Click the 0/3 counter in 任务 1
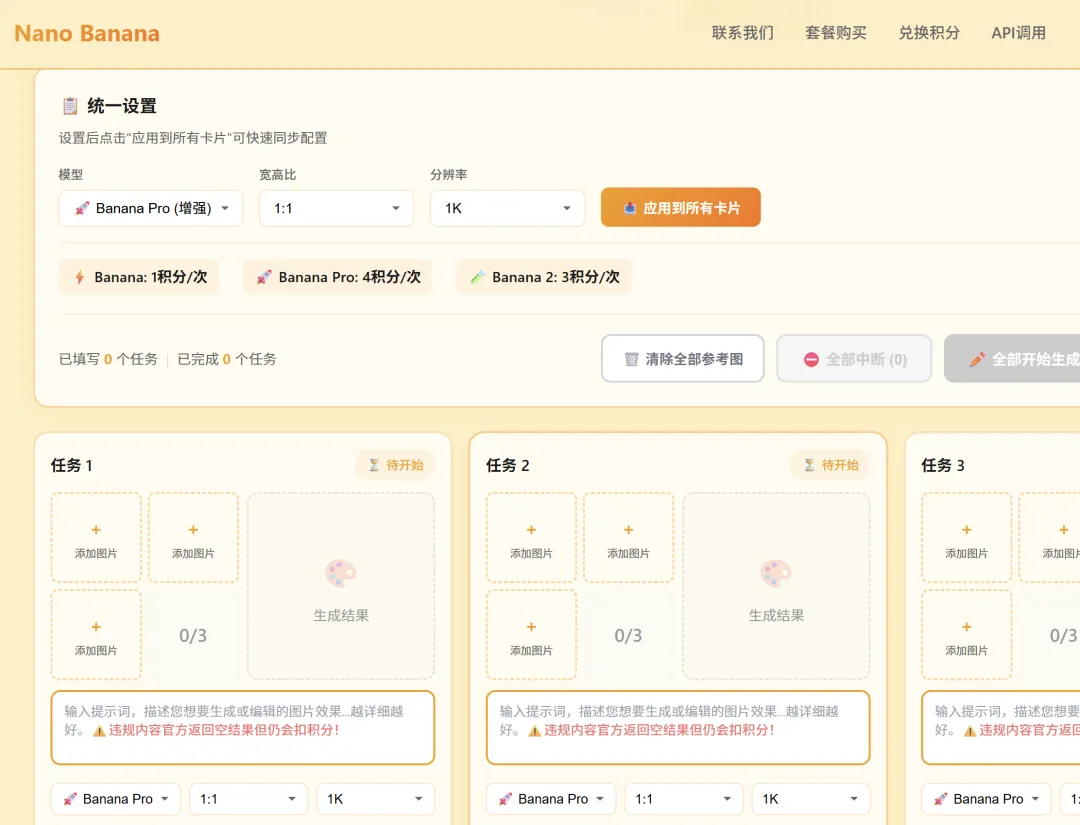Screen dimensions: 1080x825 click(x=193, y=635)
